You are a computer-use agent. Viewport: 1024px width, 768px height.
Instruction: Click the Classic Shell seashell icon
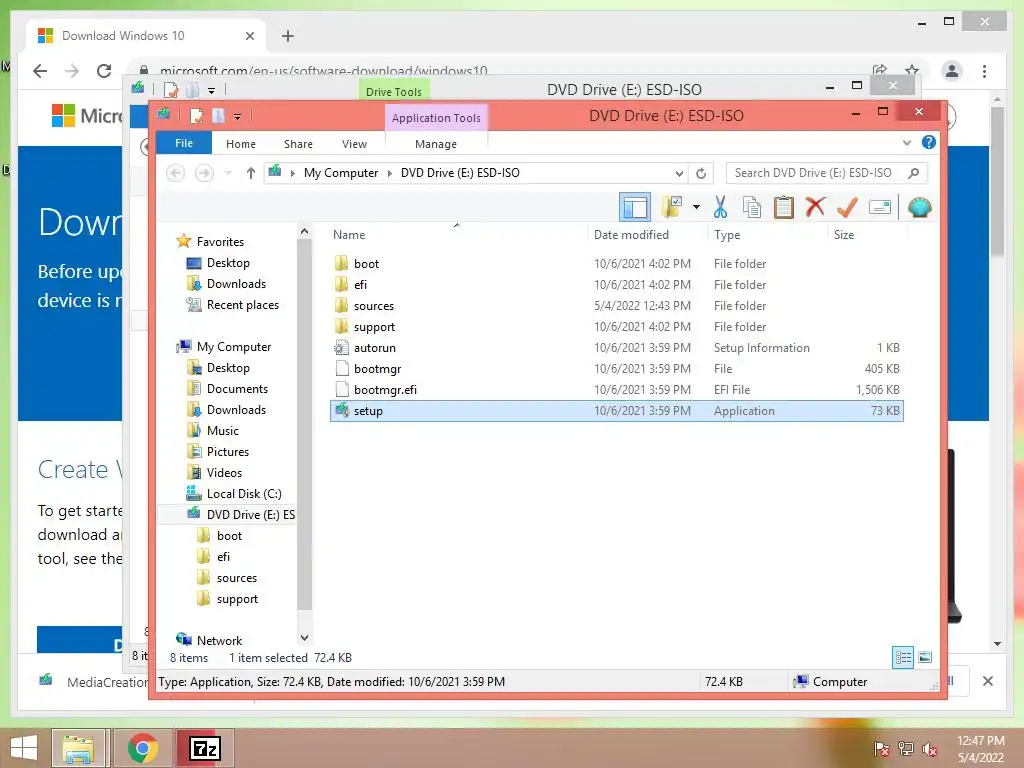tap(920, 208)
